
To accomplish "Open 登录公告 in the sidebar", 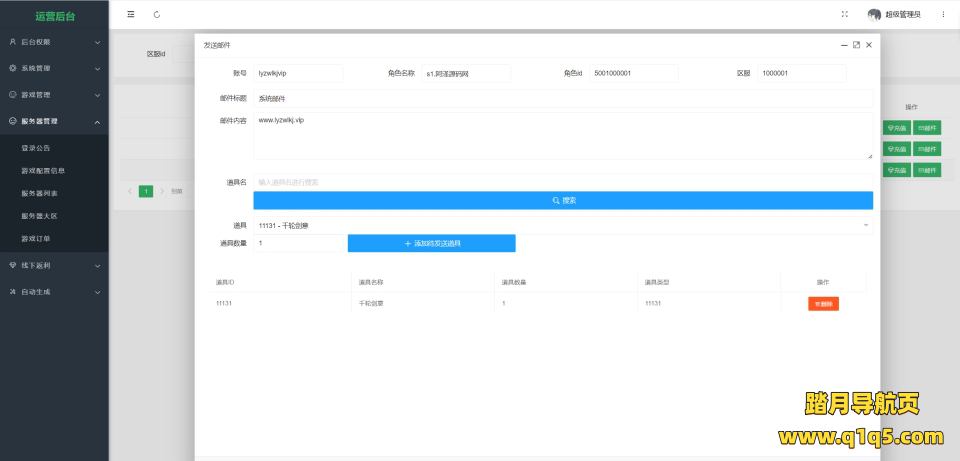I will click(36, 147).
